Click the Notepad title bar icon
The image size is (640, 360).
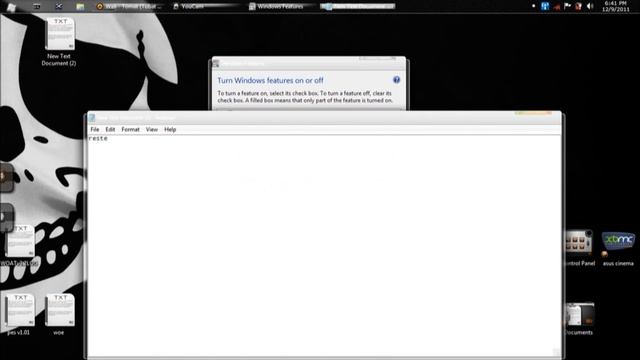tap(92, 118)
